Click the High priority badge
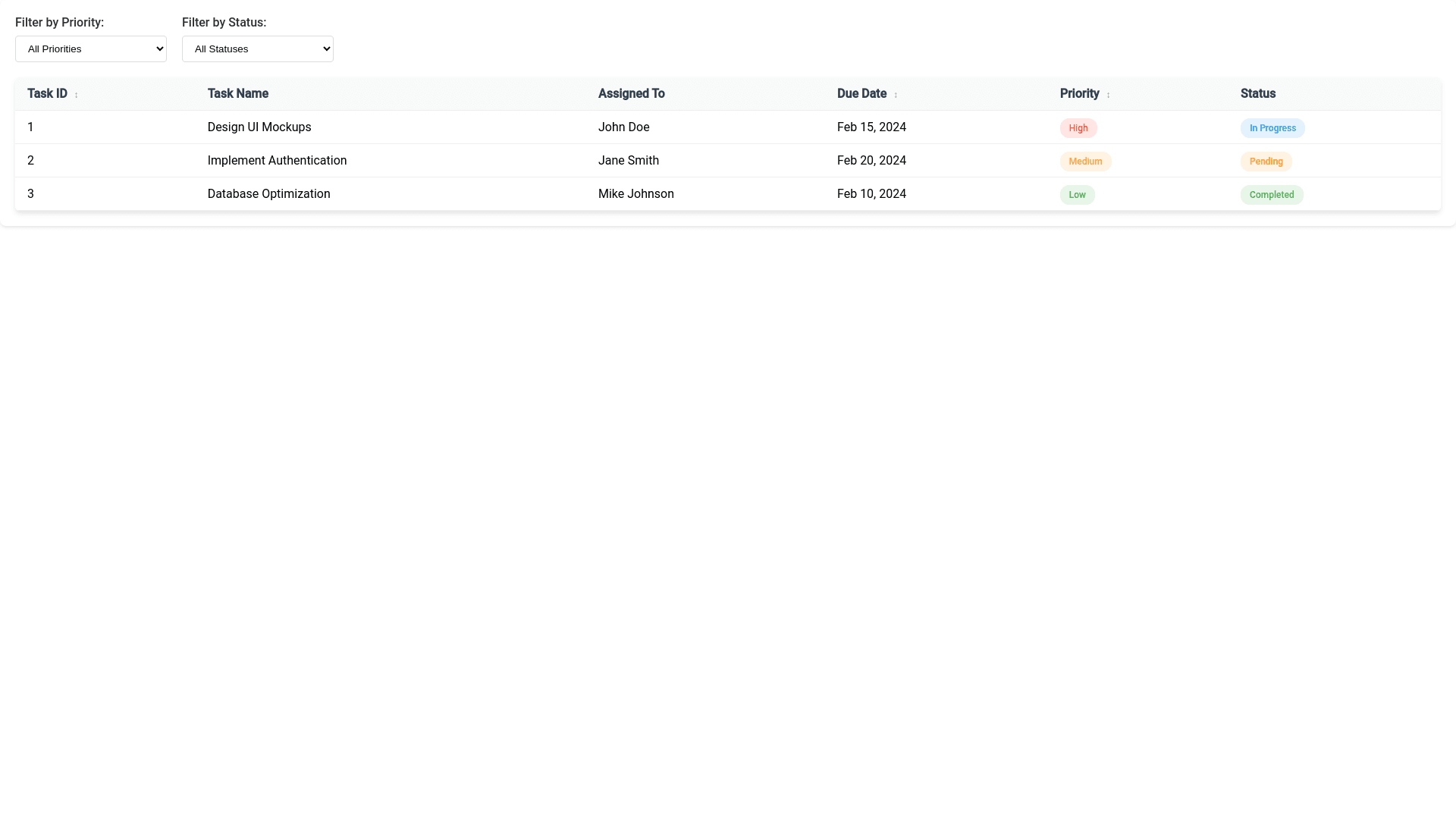1456x819 pixels. (x=1078, y=127)
